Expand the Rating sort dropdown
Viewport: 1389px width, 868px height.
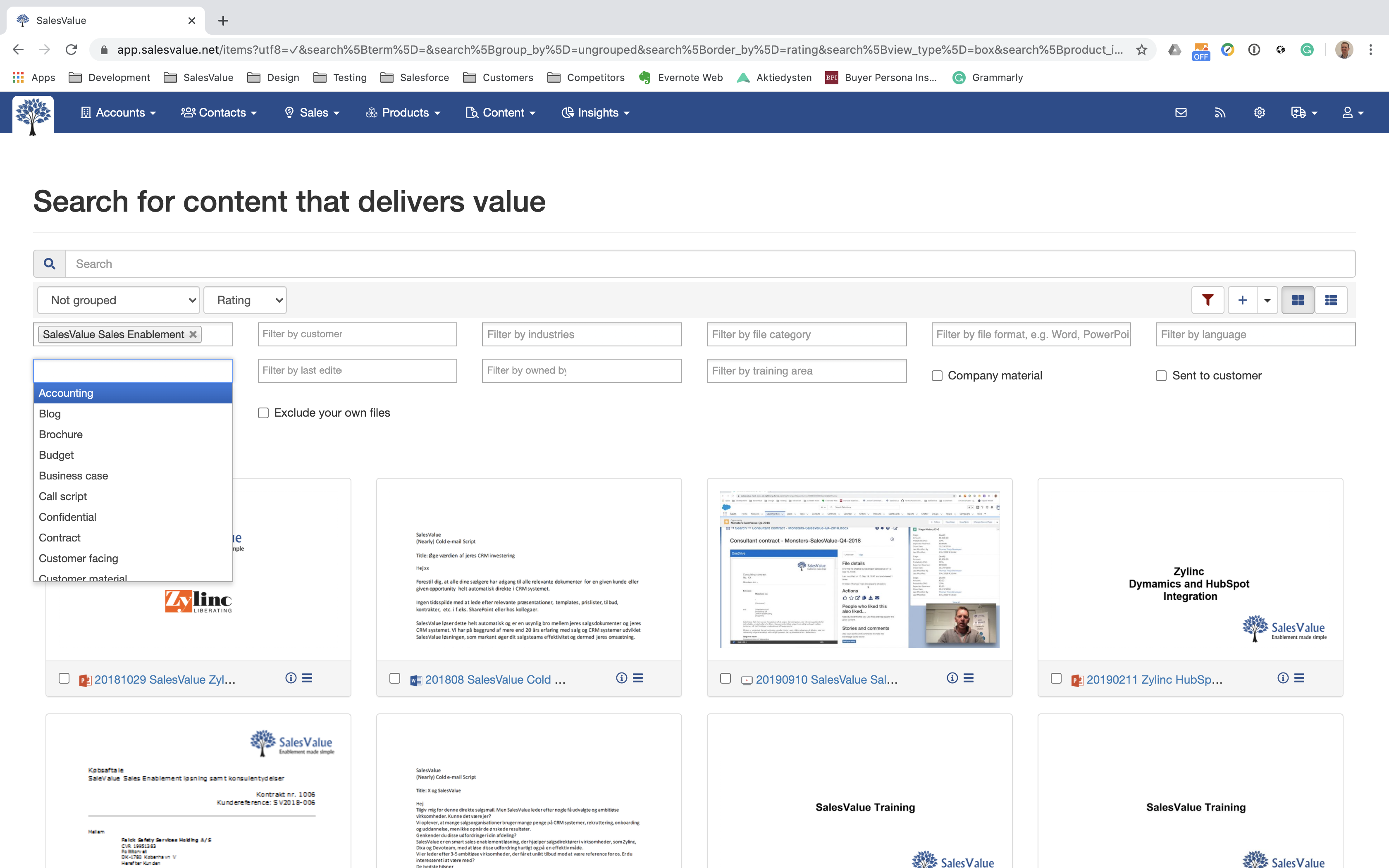click(245, 300)
